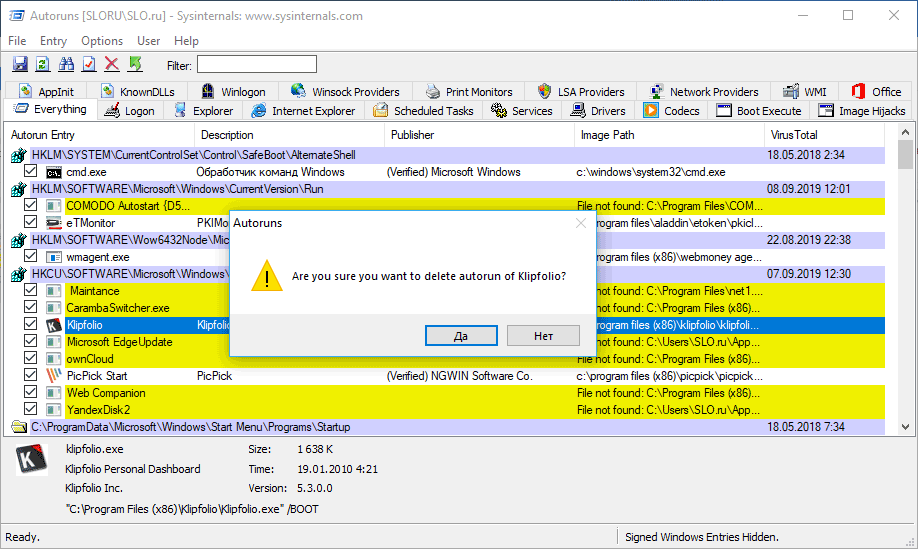
Task: Sort by the Publisher column header
Action: coord(479,135)
